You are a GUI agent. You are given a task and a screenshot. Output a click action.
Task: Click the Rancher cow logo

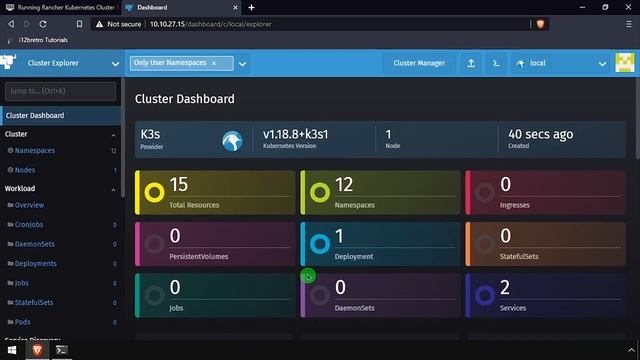click(x=8, y=62)
